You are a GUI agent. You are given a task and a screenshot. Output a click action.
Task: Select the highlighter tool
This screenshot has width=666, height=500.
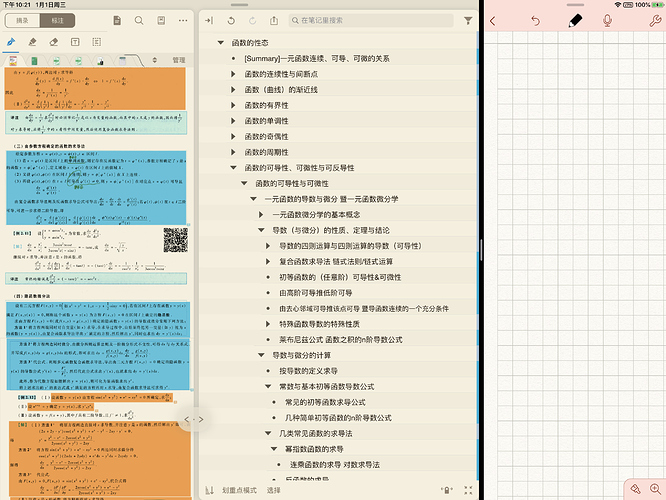[32, 42]
